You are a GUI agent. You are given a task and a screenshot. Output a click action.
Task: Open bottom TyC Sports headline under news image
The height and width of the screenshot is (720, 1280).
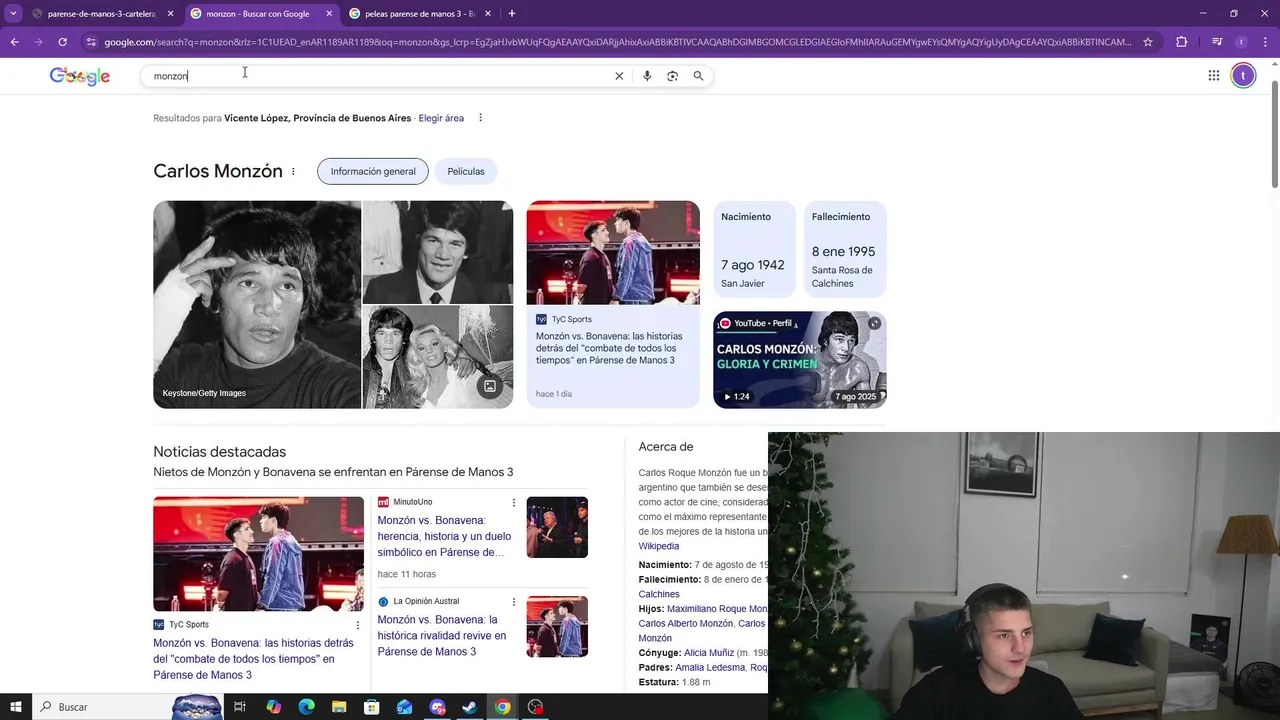(x=253, y=659)
